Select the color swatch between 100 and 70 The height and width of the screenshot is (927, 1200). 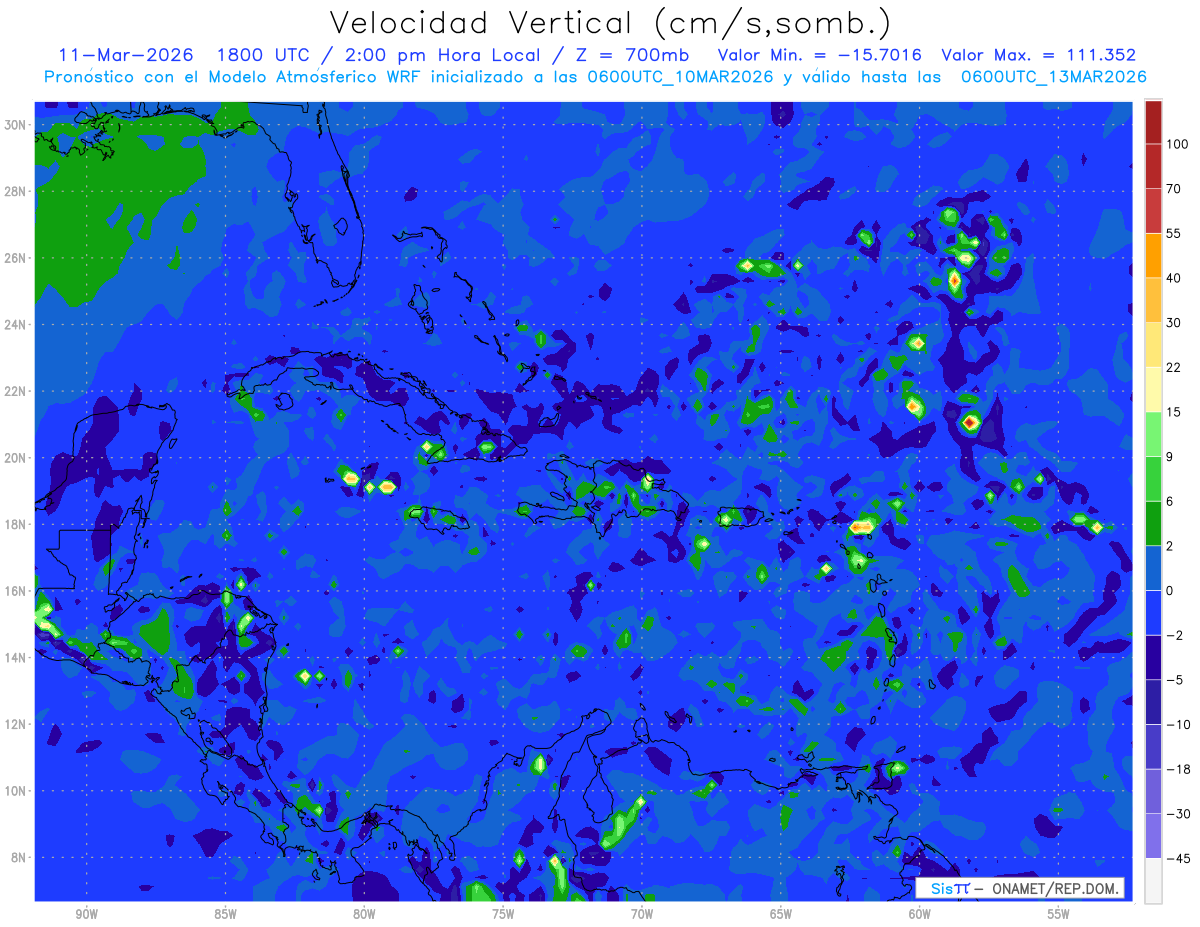tap(1153, 166)
